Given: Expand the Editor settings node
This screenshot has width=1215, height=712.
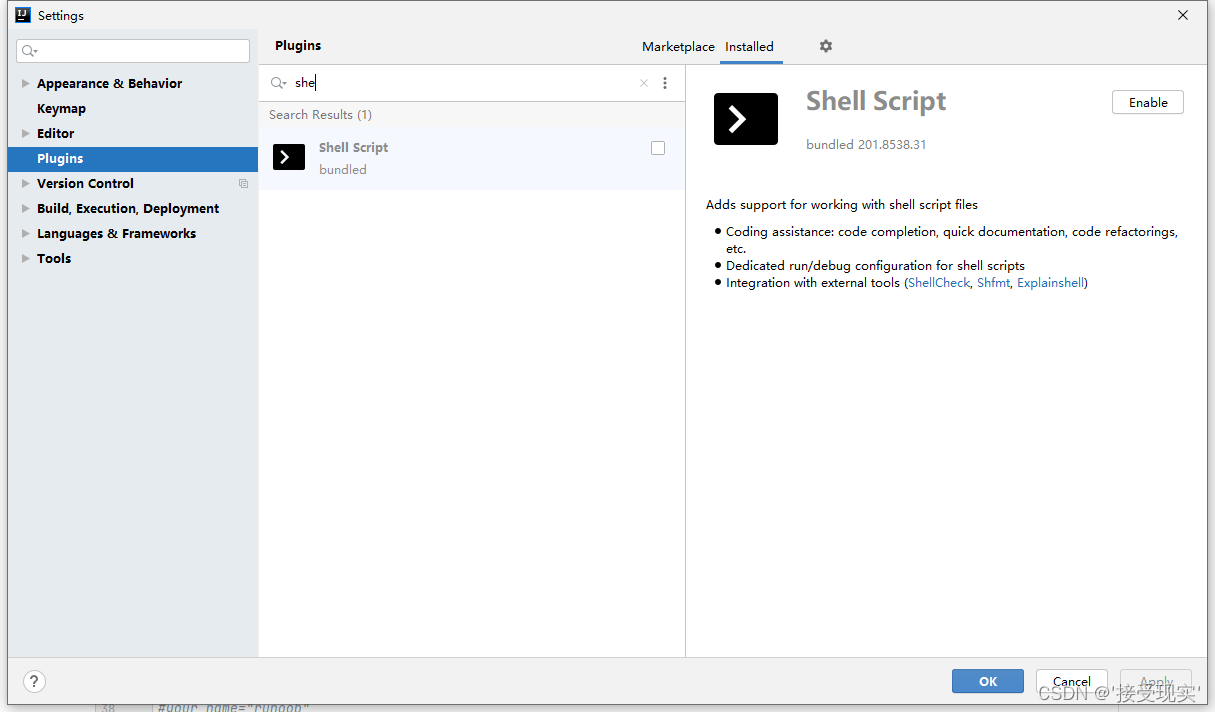Looking at the screenshot, I should 26,134.
